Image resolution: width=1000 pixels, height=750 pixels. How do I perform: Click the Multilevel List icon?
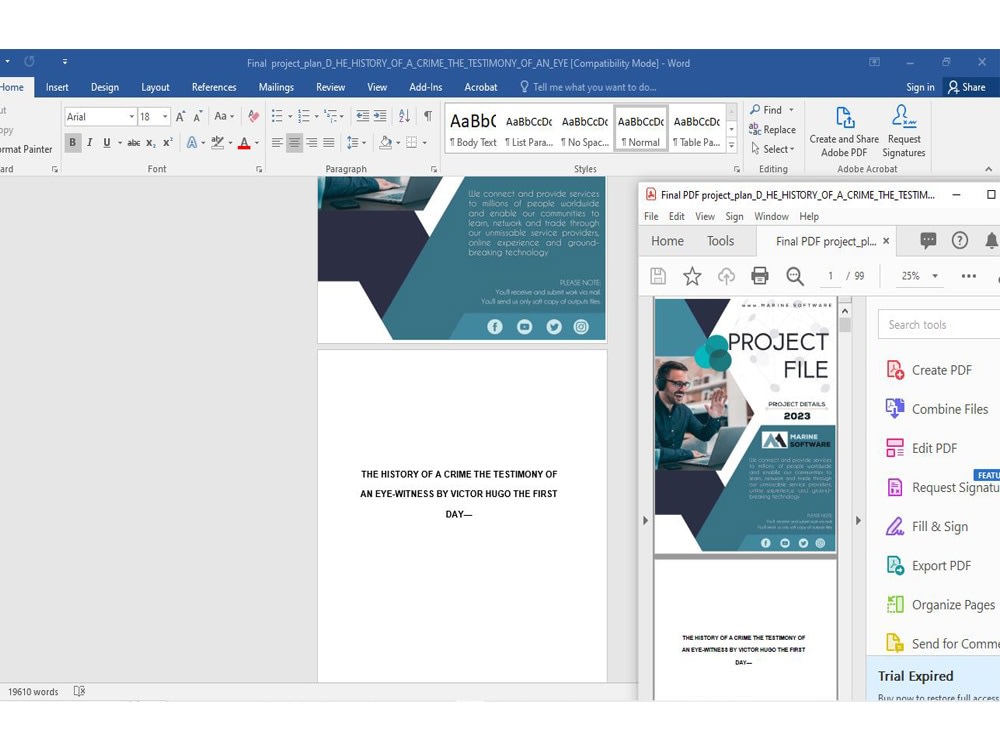[330, 116]
